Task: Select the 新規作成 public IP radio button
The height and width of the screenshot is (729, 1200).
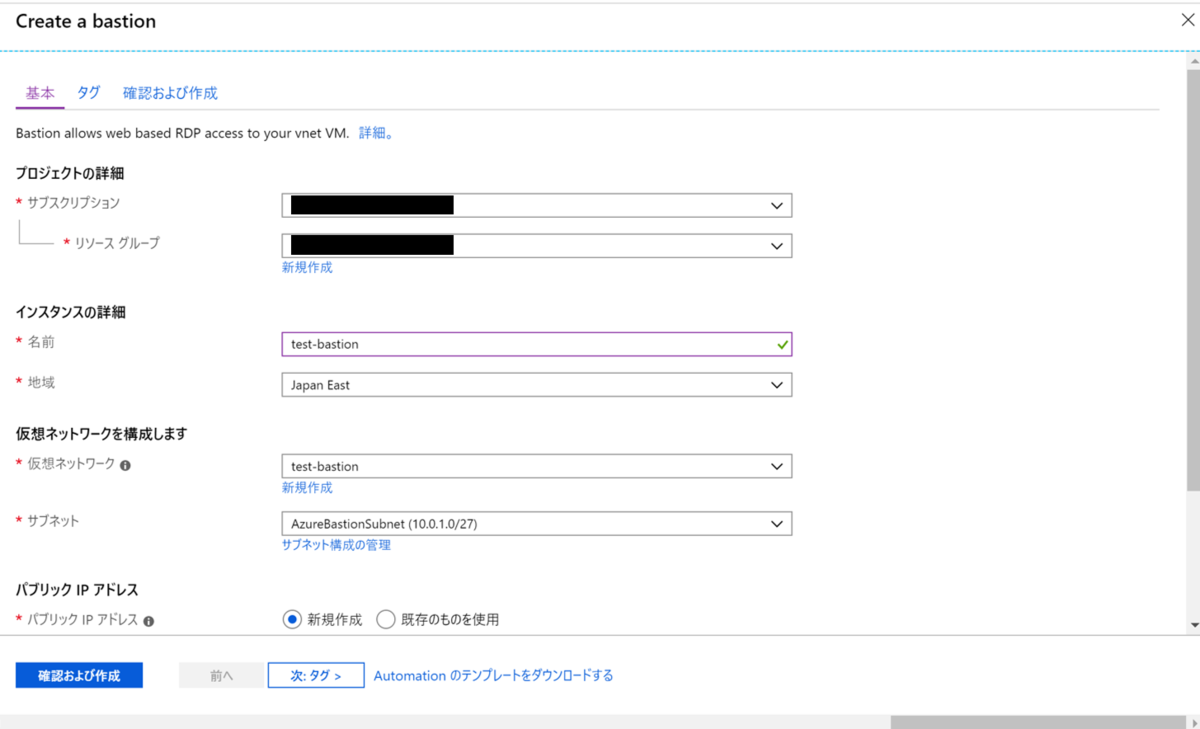Action: click(x=292, y=620)
